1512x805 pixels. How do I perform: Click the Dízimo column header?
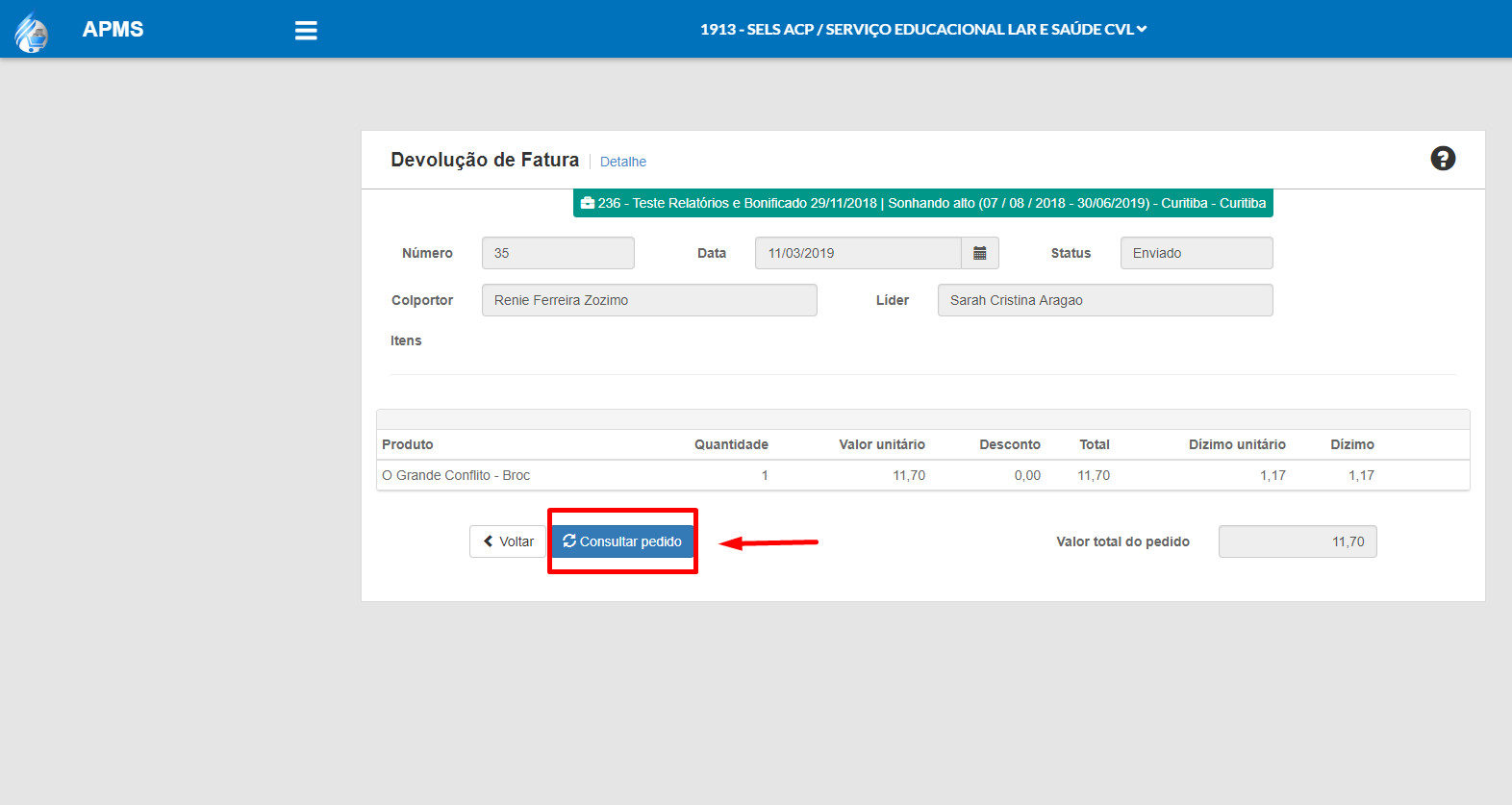[1352, 444]
